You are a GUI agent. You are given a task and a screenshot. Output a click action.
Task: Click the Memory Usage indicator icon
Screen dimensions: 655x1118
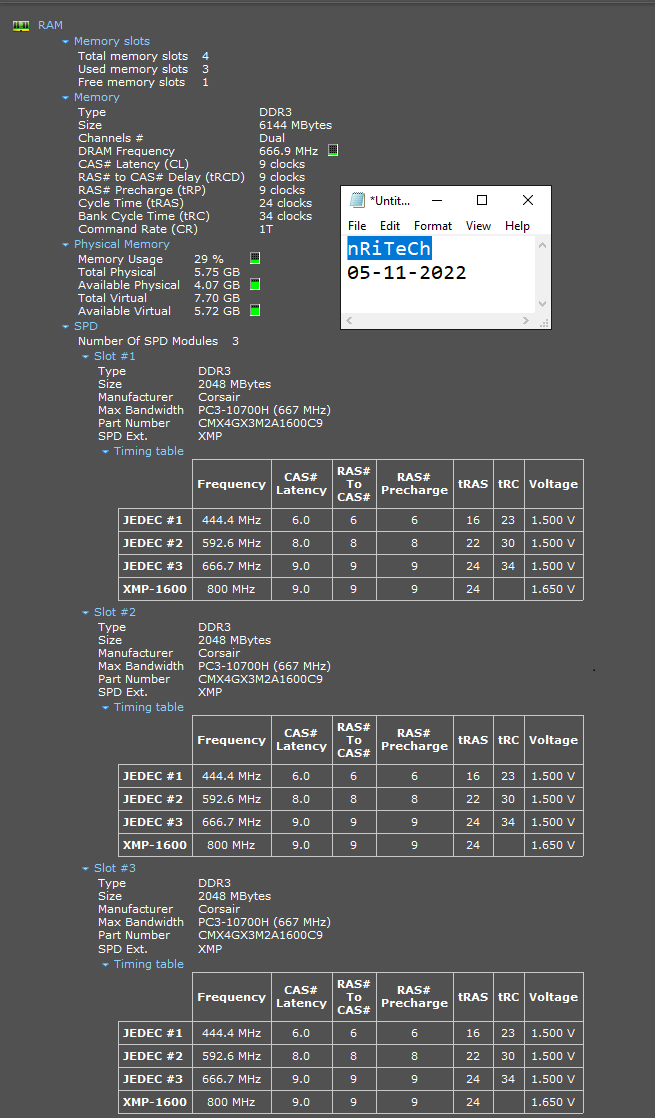point(255,259)
